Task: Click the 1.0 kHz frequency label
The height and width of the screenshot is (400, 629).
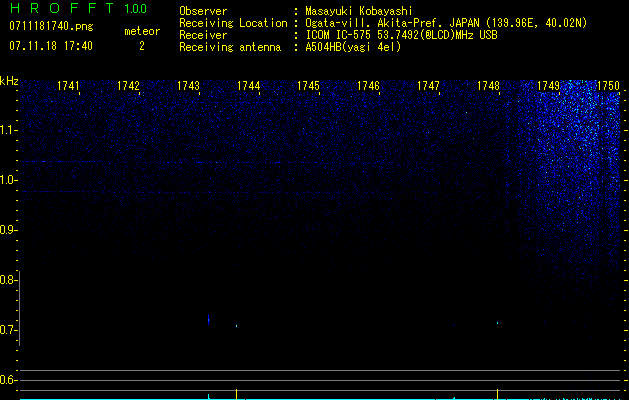Action: 7,180
